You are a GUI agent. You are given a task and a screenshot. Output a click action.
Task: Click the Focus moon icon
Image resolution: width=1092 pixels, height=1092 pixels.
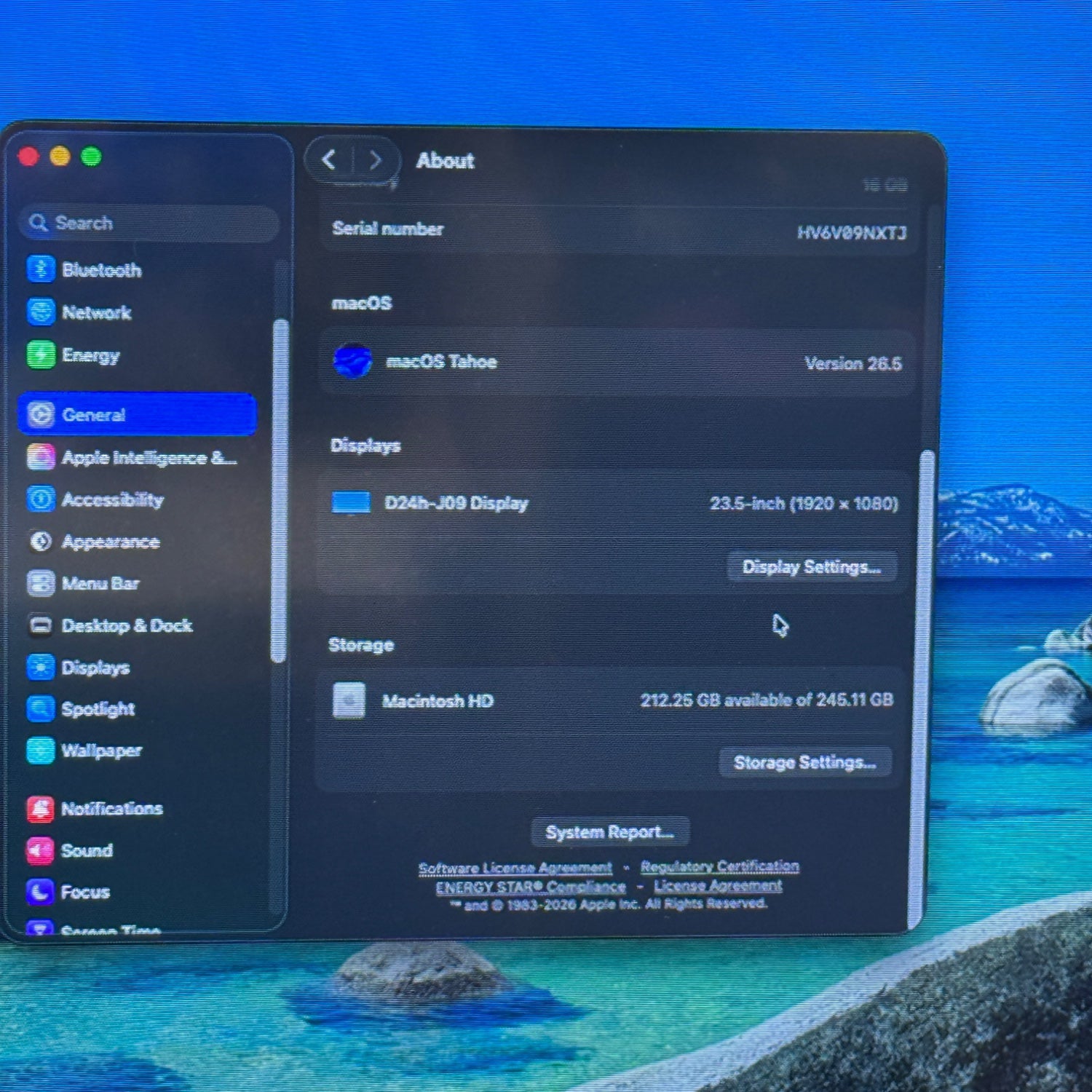41,892
